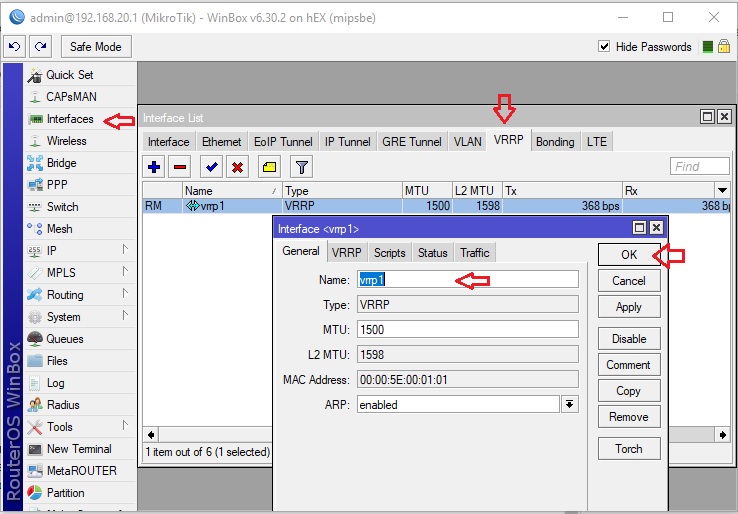The image size is (738, 514).
Task: Switch to the Bonding tab
Action: tap(555, 142)
